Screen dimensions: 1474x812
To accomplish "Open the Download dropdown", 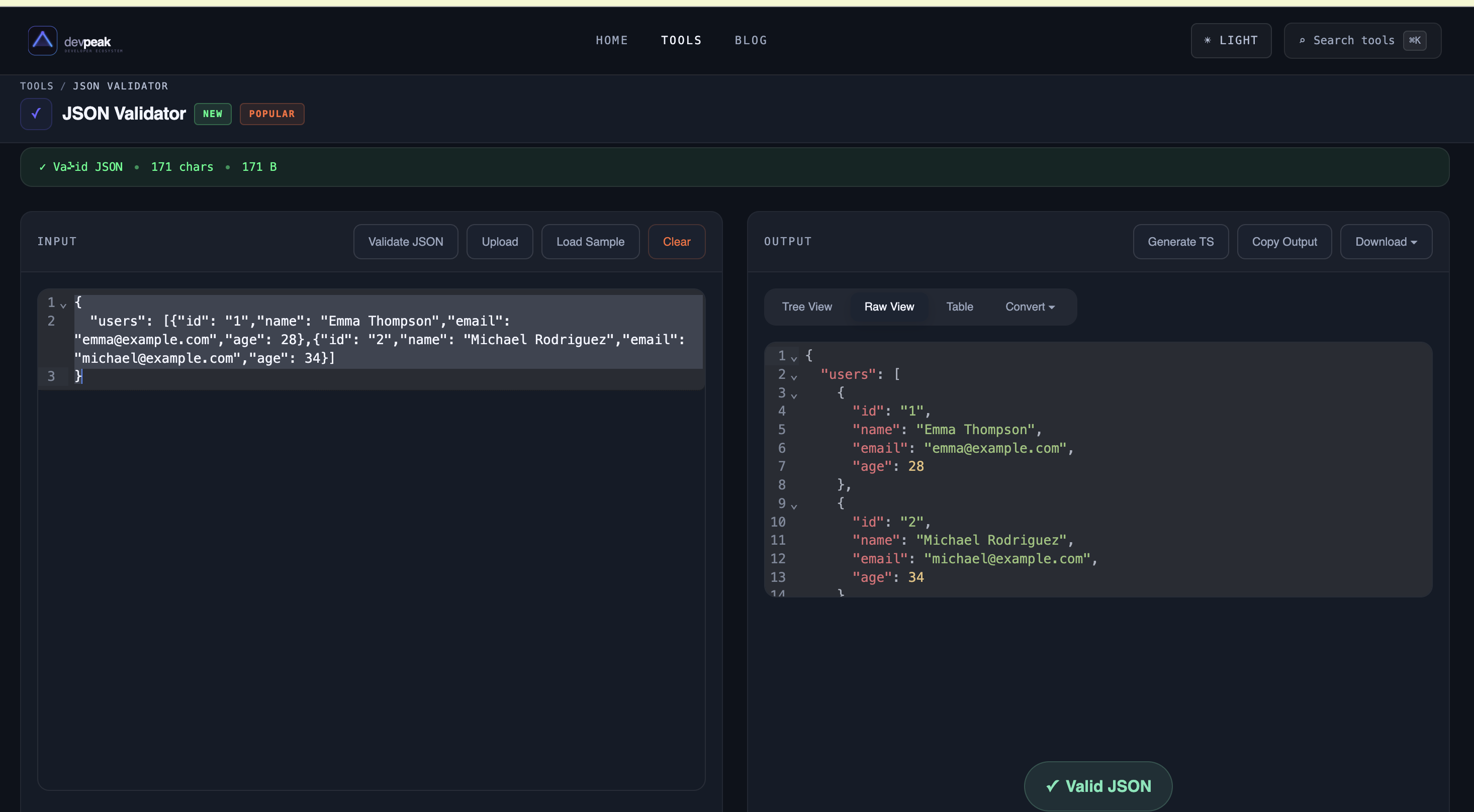I will (1386, 242).
